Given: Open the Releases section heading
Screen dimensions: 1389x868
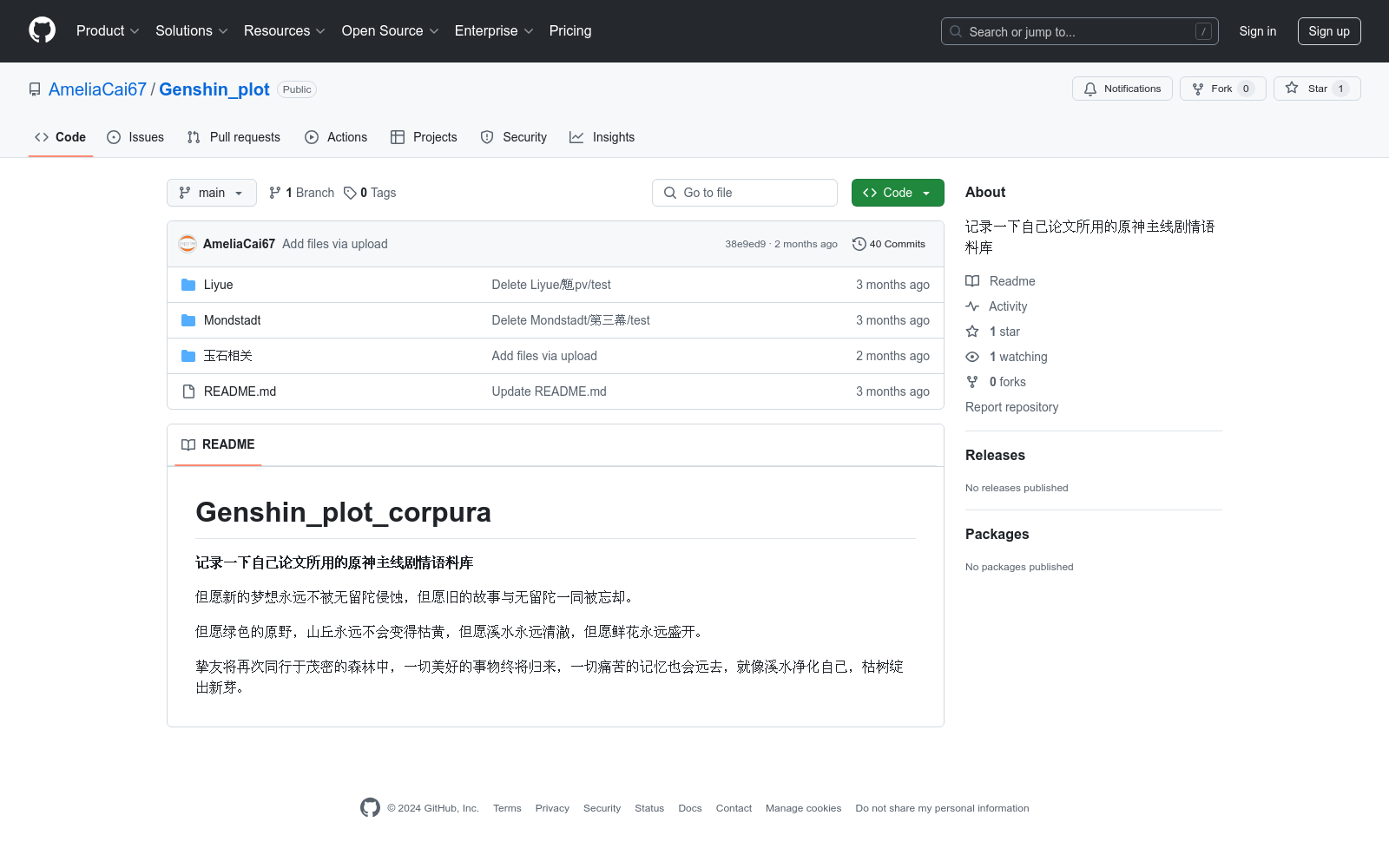Looking at the screenshot, I should pos(995,455).
